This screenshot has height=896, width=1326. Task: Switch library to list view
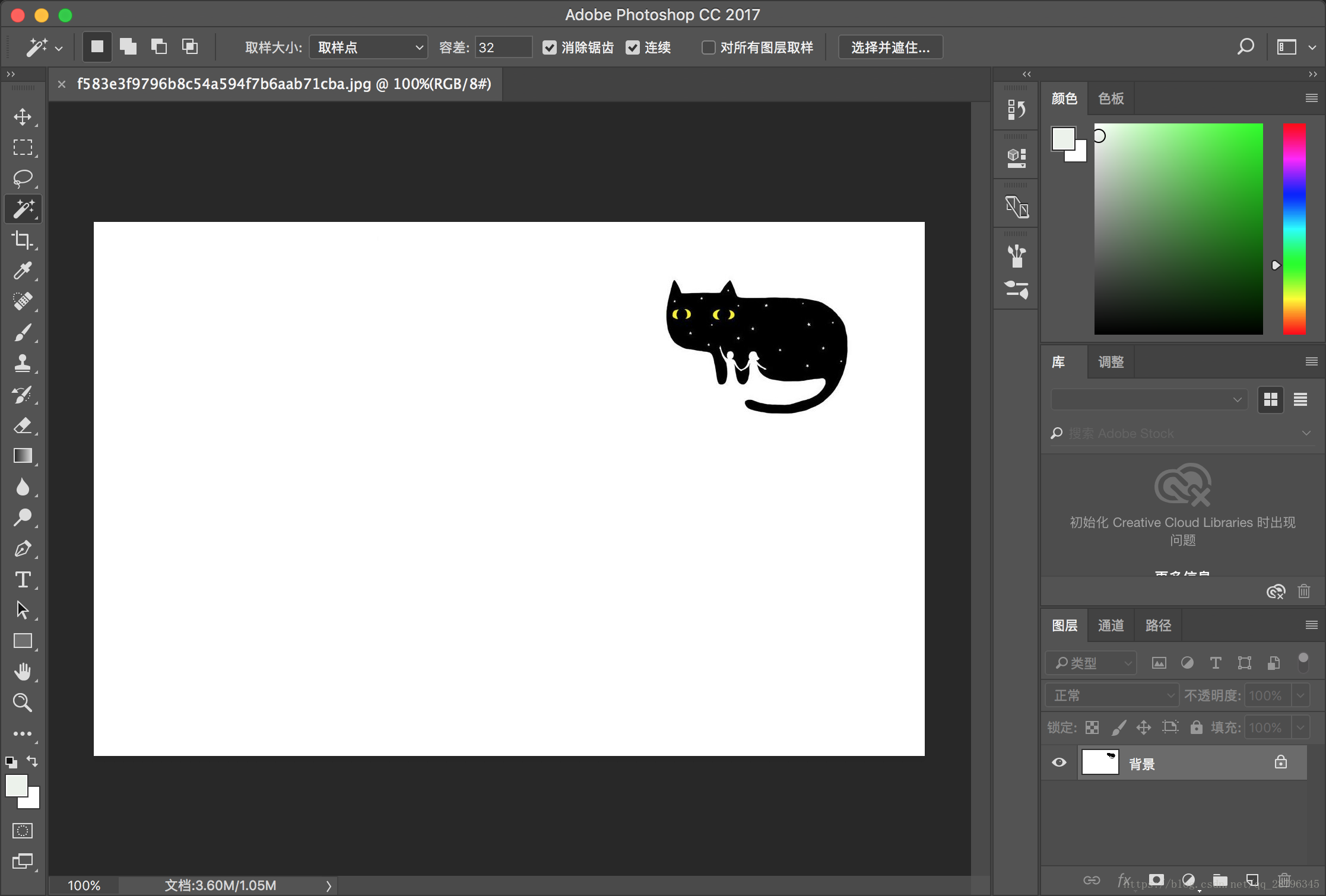coord(1300,399)
